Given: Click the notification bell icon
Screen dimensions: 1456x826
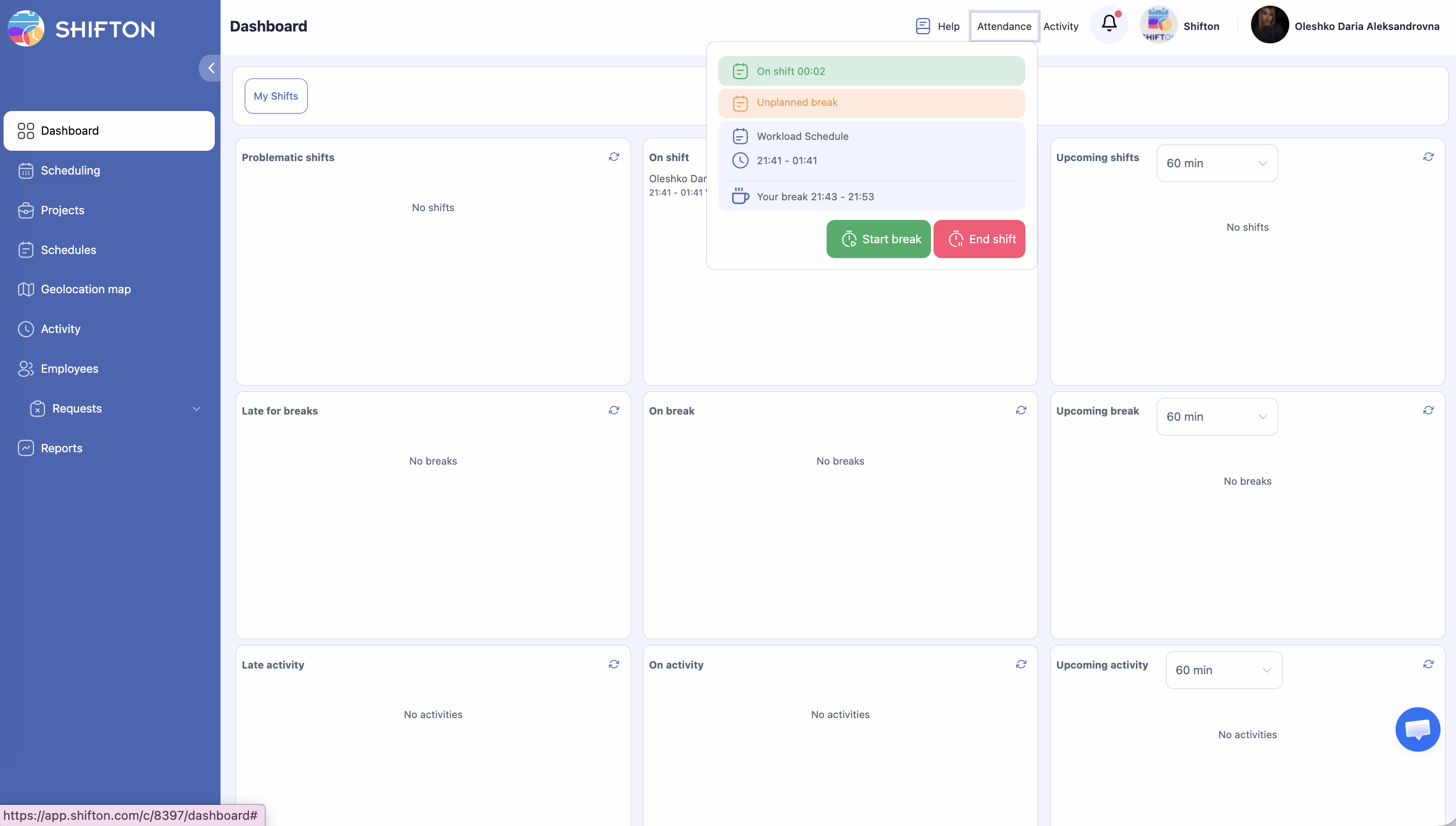Looking at the screenshot, I should click(1109, 24).
